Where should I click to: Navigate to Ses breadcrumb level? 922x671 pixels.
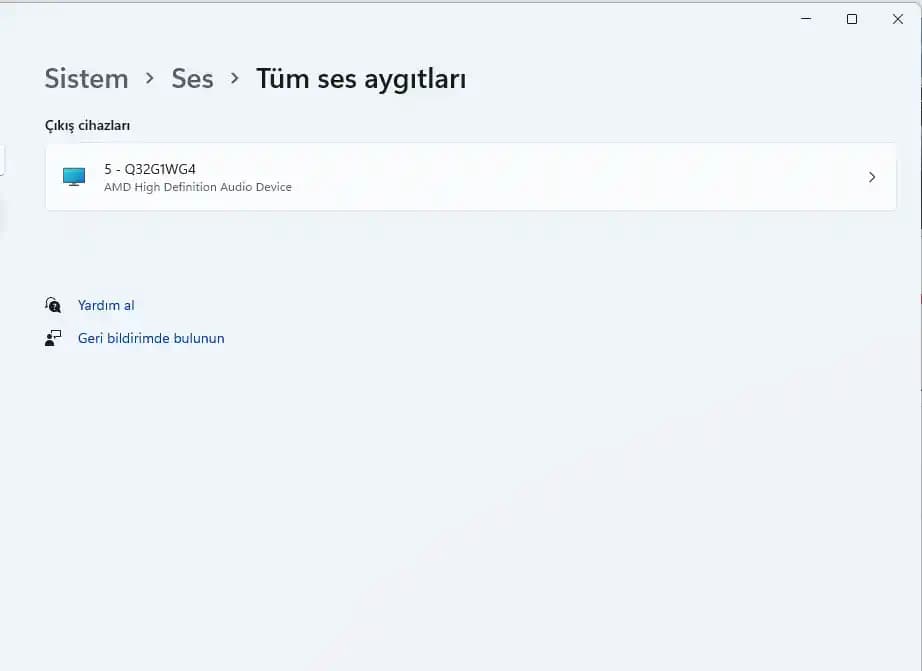tap(192, 79)
